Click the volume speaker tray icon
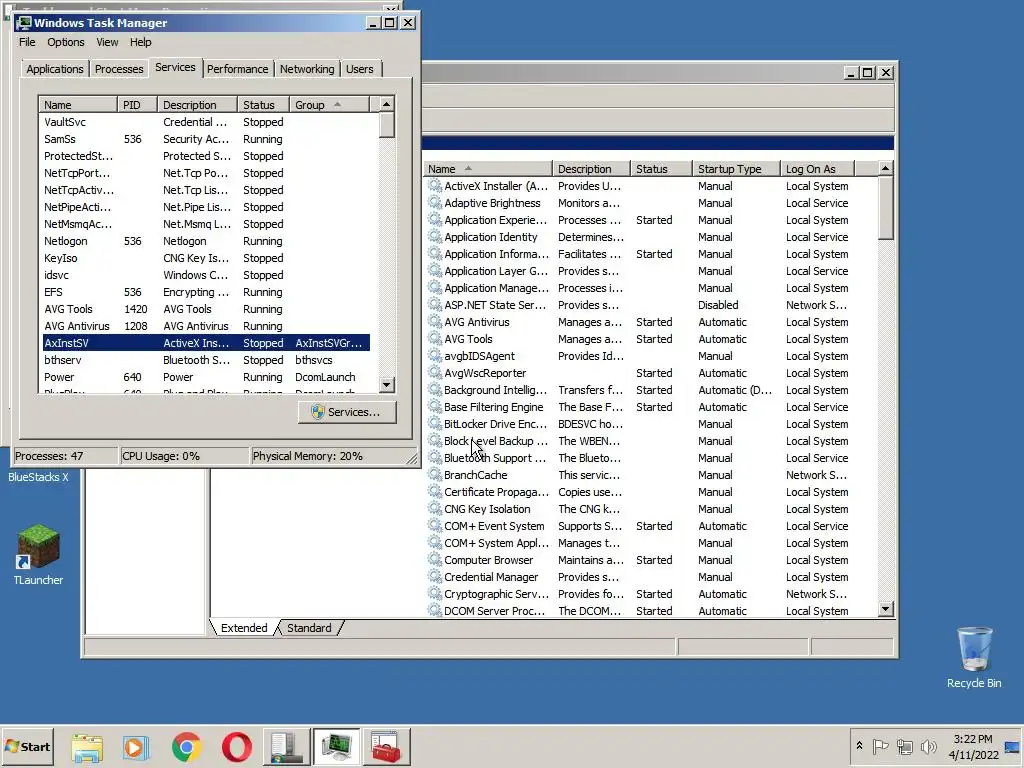The width and height of the screenshot is (1024, 768). coord(928,746)
